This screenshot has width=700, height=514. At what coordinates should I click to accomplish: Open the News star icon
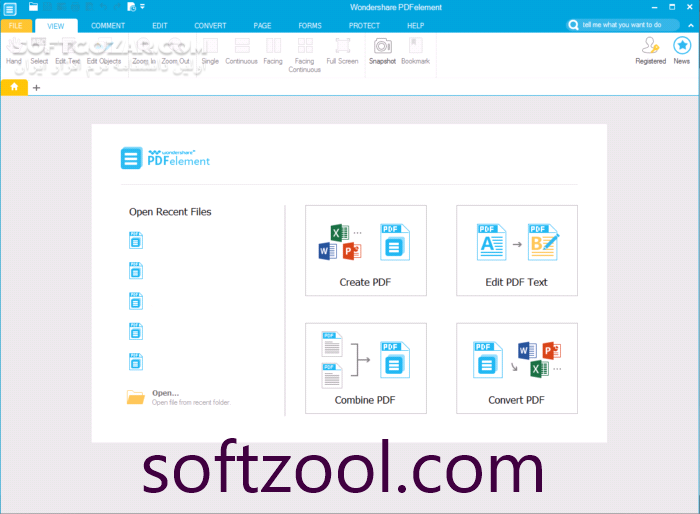pos(682,51)
